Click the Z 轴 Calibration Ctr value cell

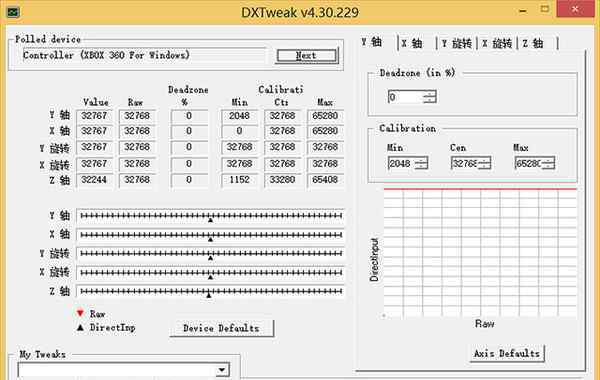pos(282,180)
